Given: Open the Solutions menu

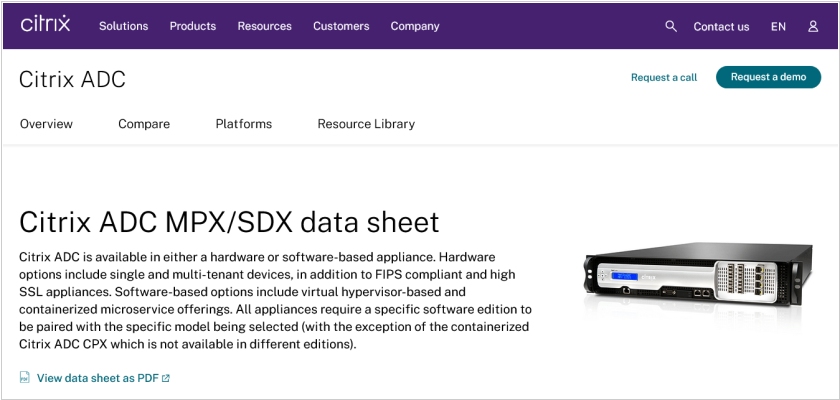Looking at the screenshot, I should (123, 26).
